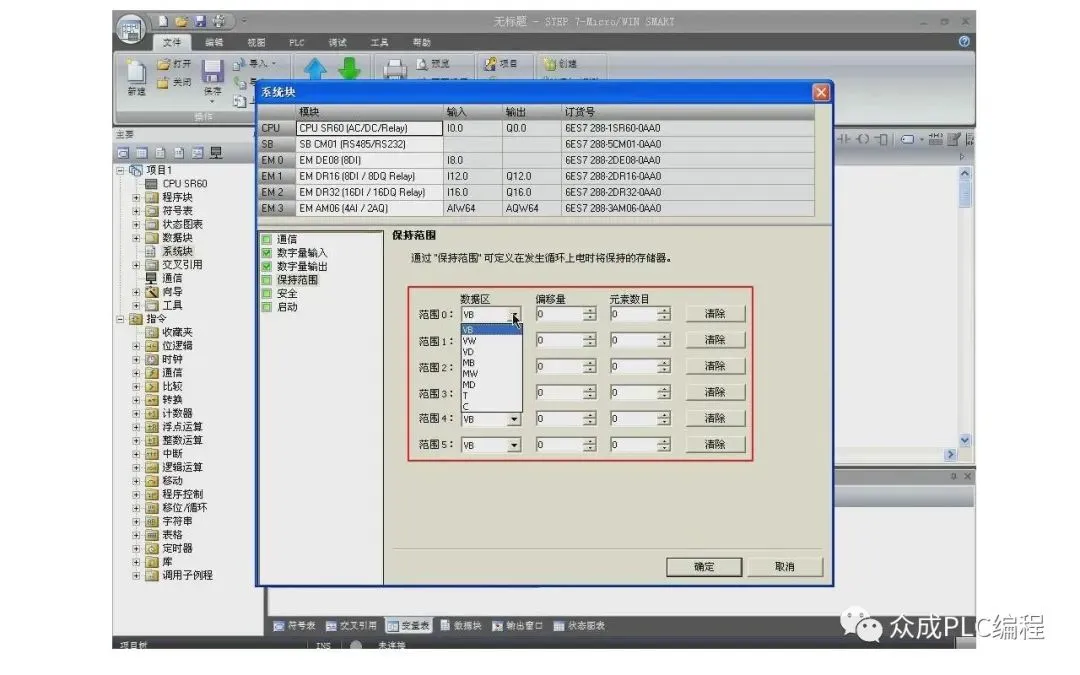The image size is (1080, 675).
Task: Open the 工具 ribbon tab
Action: (x=380, y=43)
